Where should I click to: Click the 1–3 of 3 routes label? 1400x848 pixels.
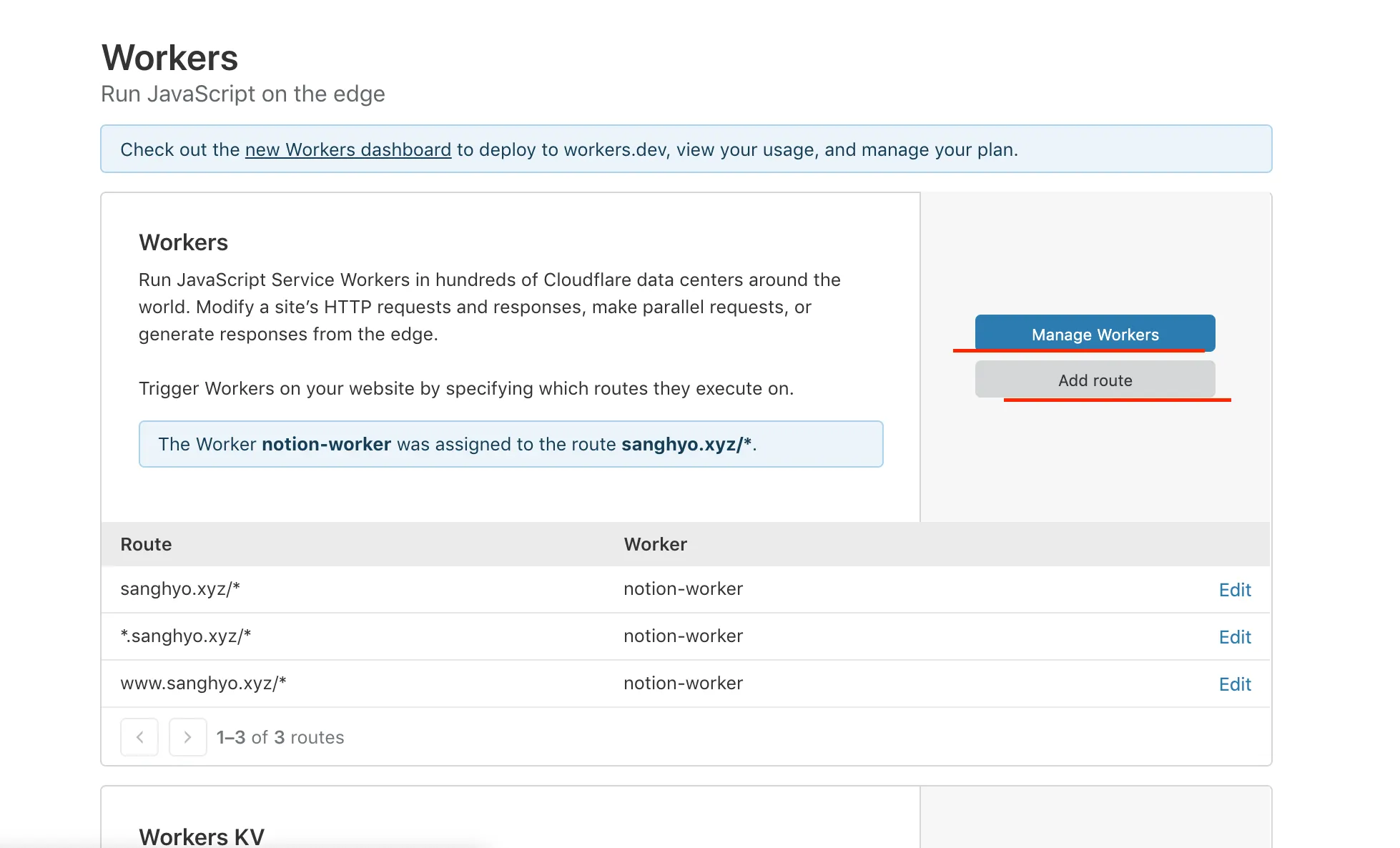(280, 737)
